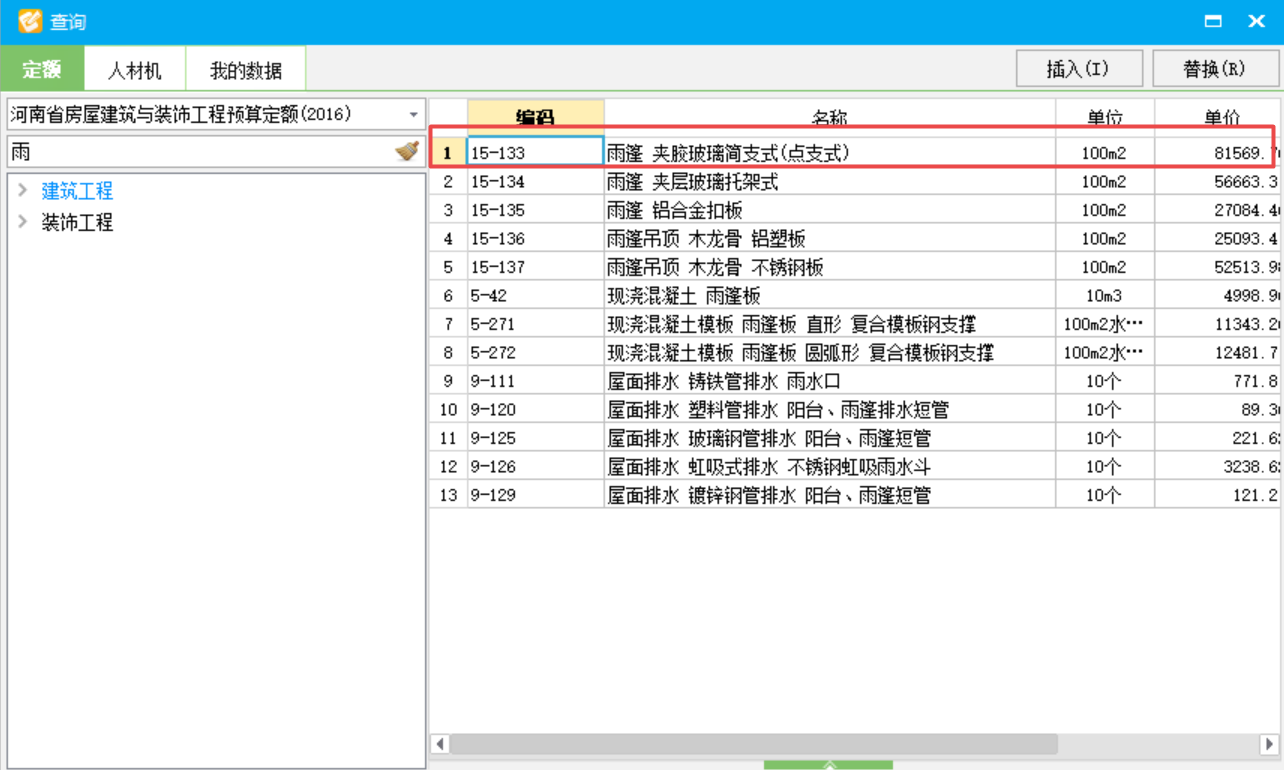Click the horizontal scrollbar left arrow
The width and height of the screenshot is (1284, 770).
point(440,744)
